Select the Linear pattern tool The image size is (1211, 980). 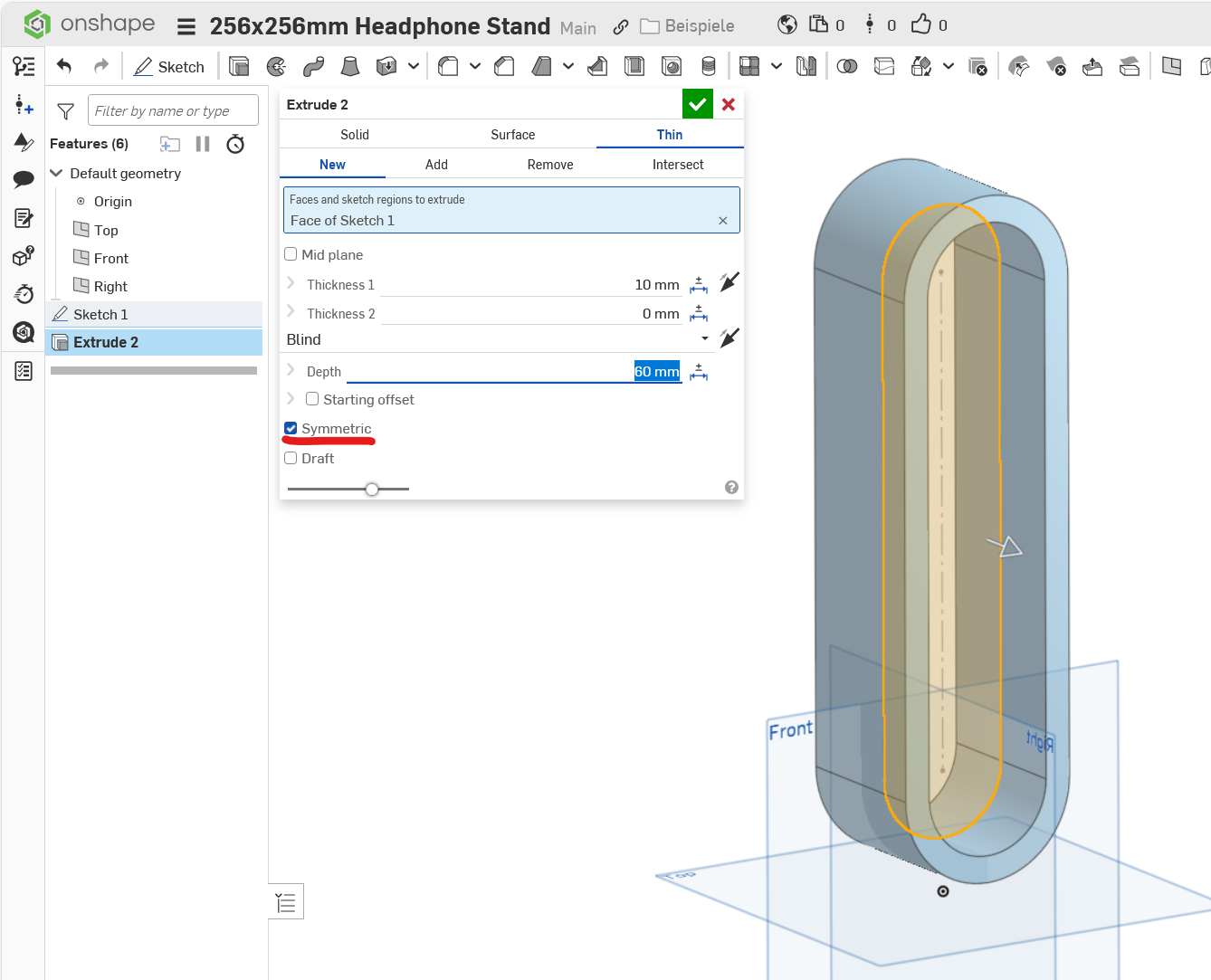click(x=749, y=66)
